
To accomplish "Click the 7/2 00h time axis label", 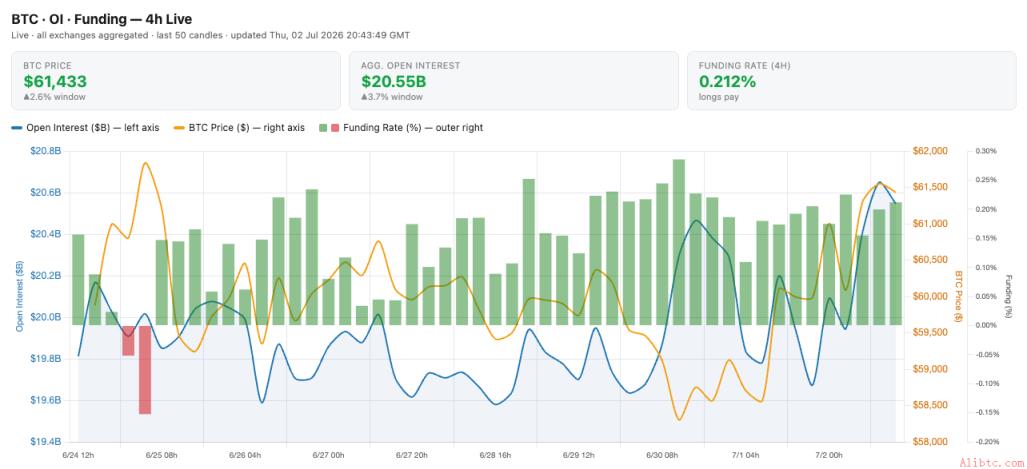I will coord(829,455).
